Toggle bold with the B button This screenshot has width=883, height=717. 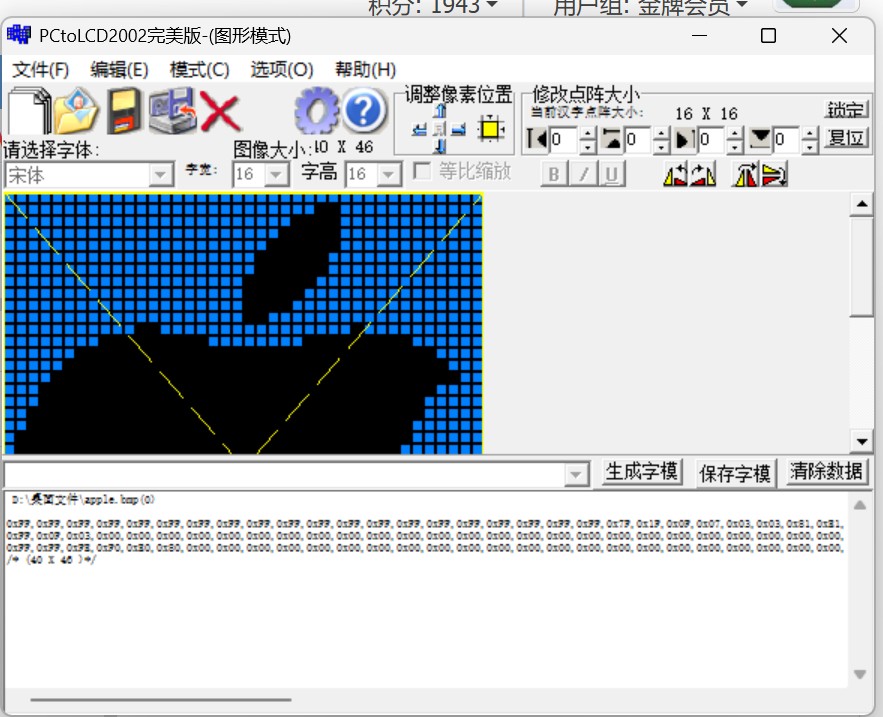click(554, 174)
